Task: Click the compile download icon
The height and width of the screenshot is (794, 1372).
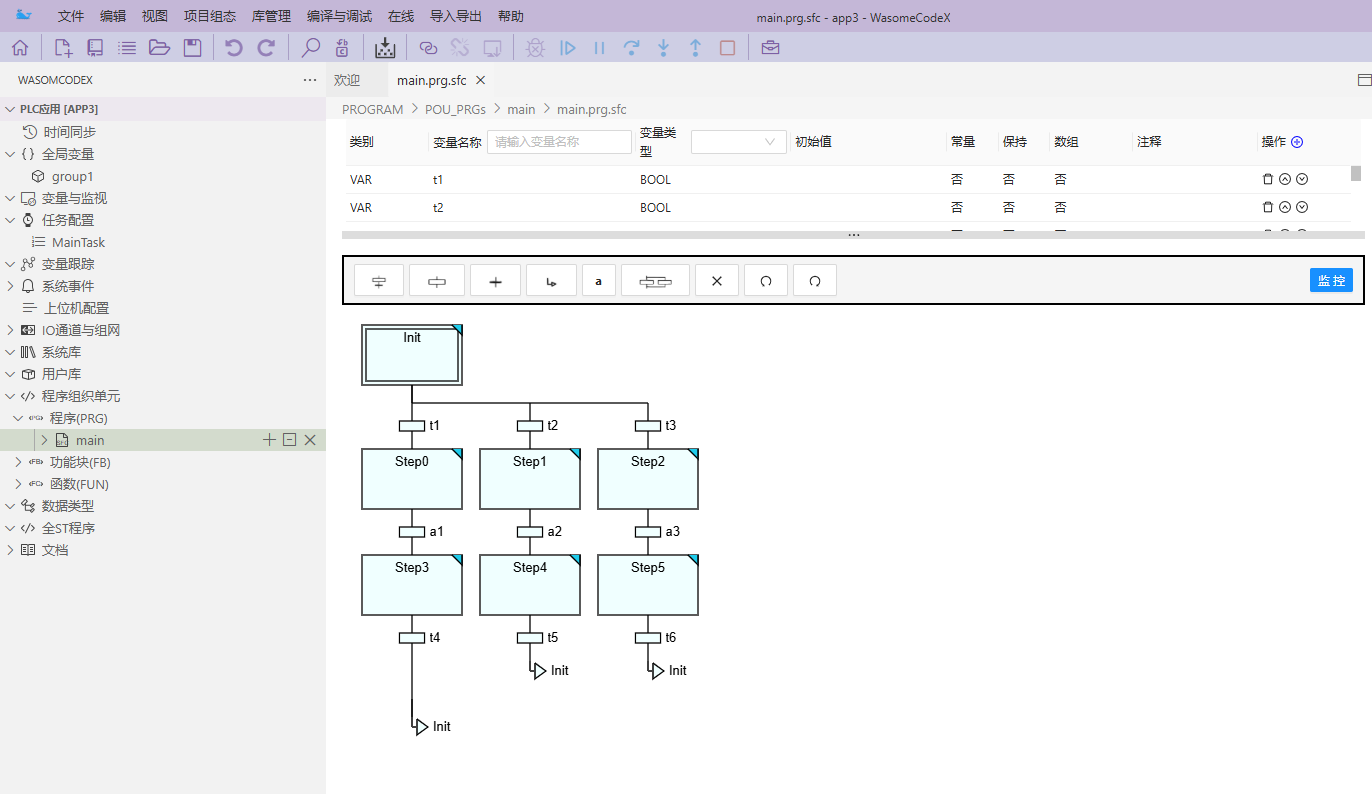Action: point(385,47)
